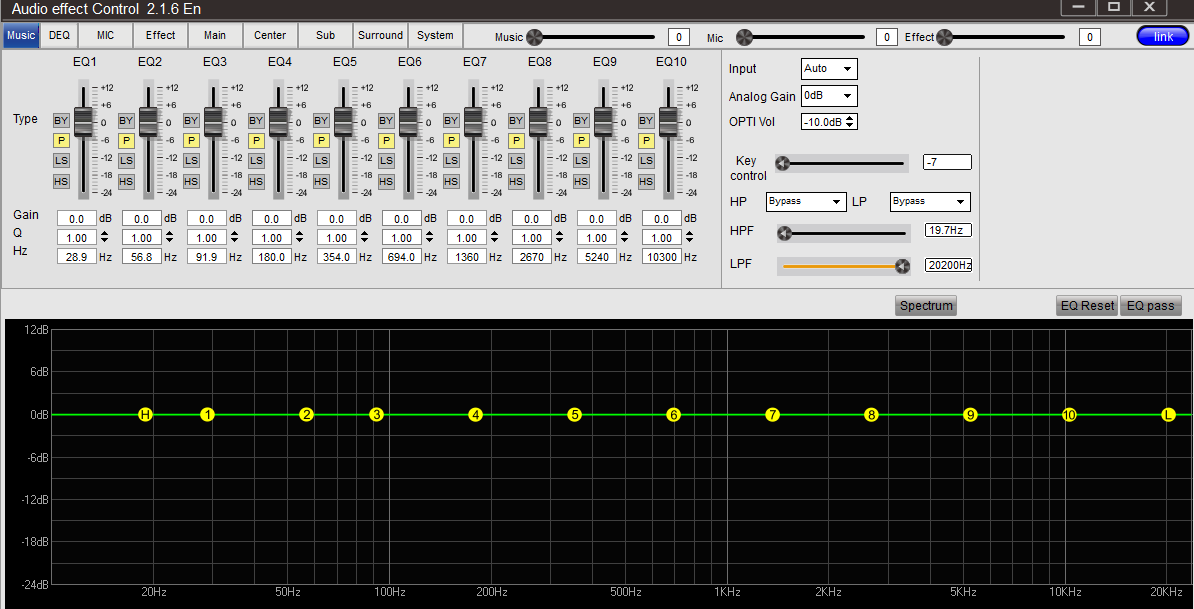This screenshot has width=1194, height=609.
Task: Click EQ node 2 on the graph
Action: [x=307, y=414]
